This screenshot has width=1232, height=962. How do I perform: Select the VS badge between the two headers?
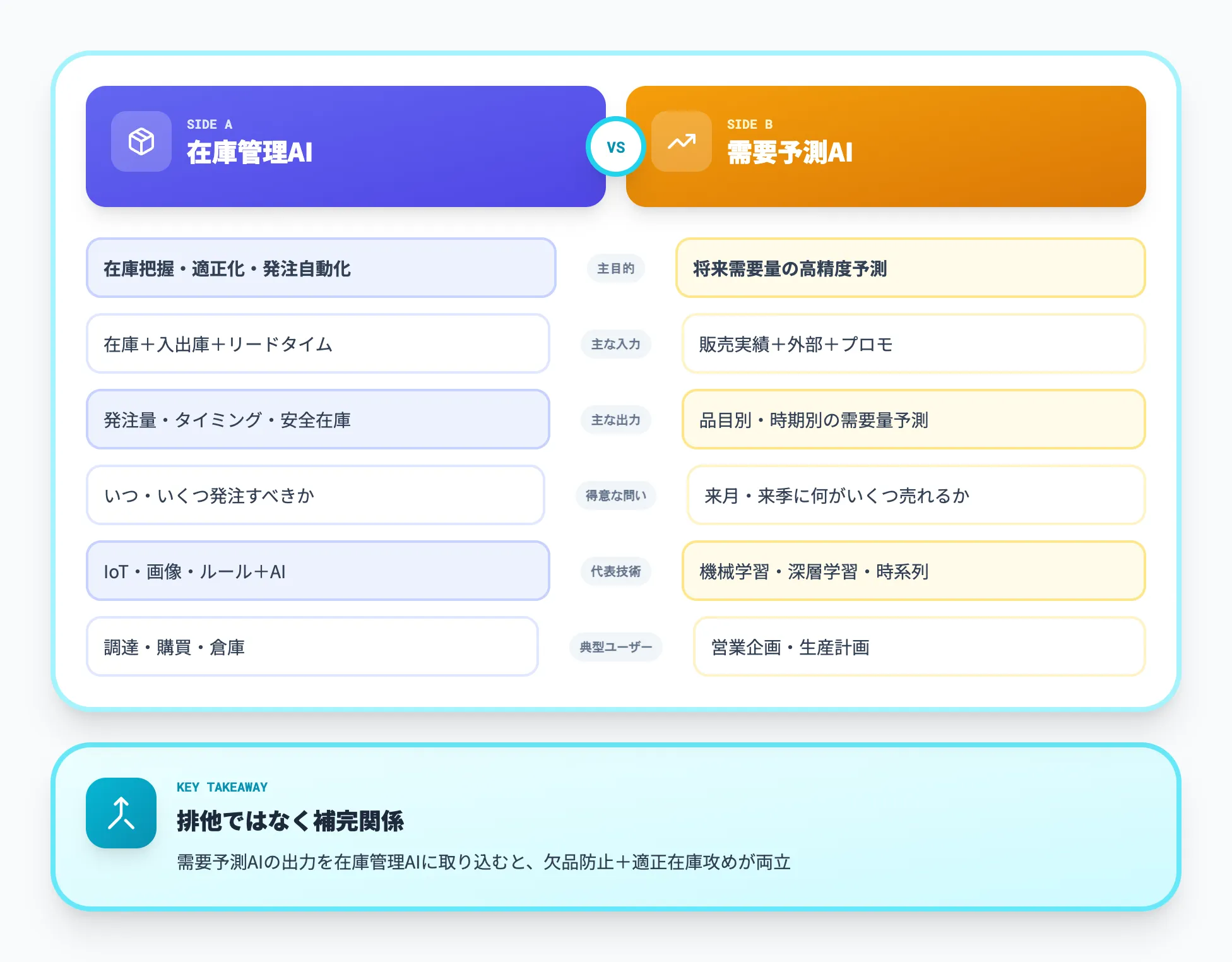coord(617,146)
